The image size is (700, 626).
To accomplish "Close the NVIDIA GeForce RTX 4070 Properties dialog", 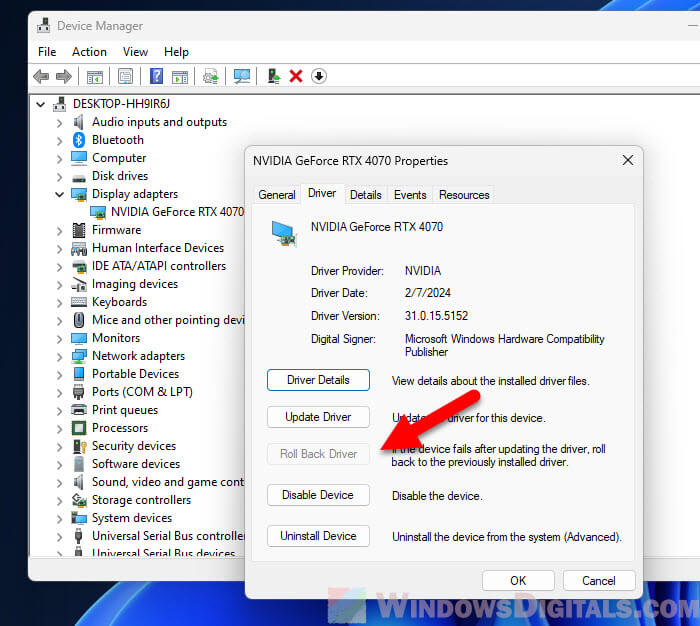I will pos(628,160).
